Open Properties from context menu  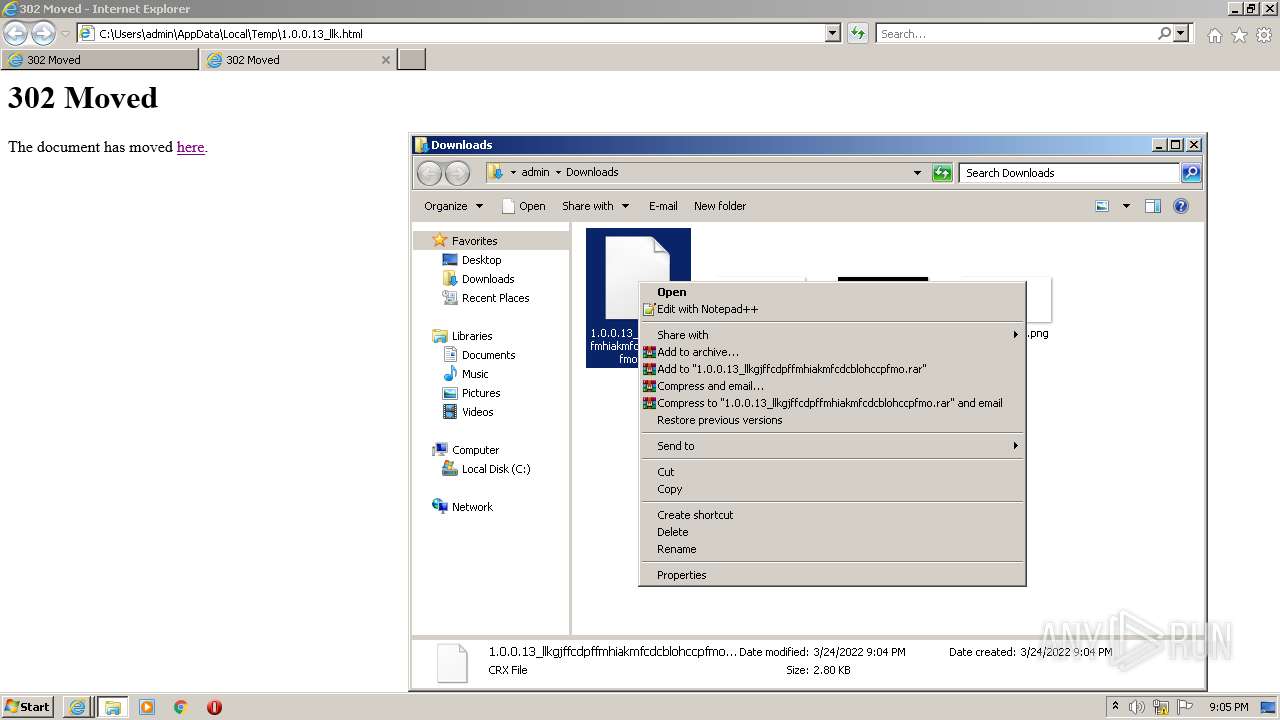click(832, 575)
